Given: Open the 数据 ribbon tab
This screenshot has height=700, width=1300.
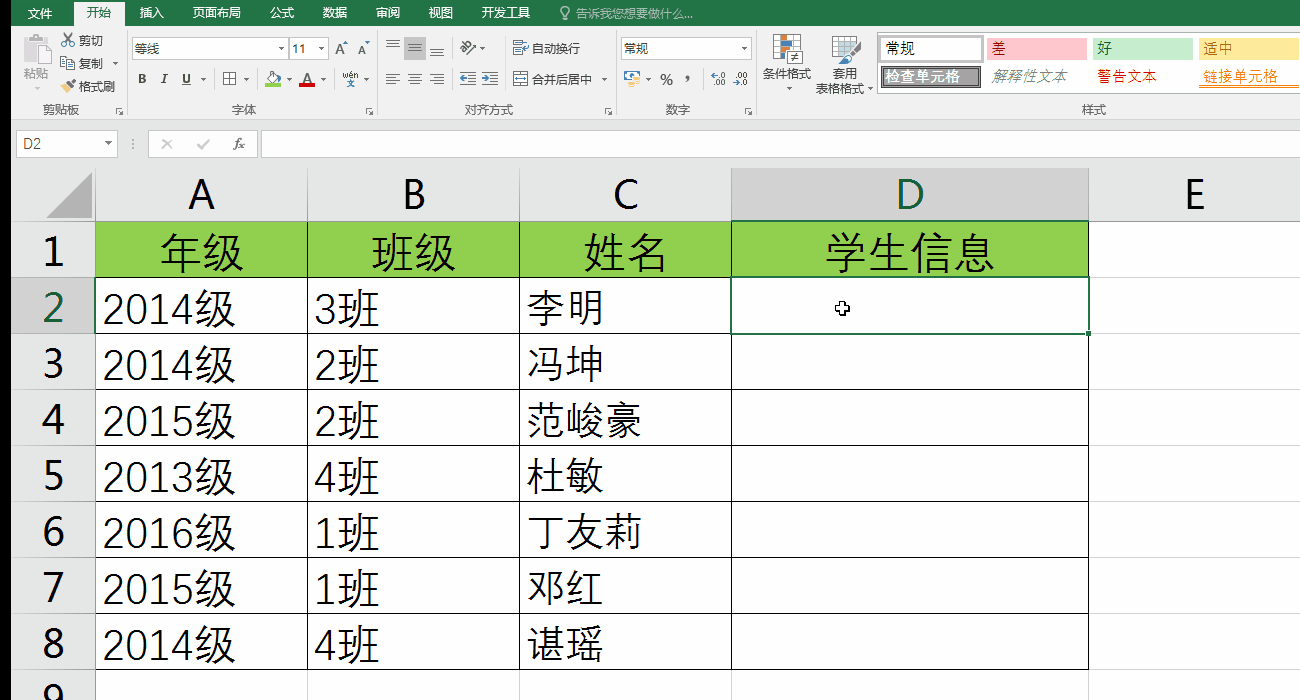Looking at the screenshot, I should point(333,13).
